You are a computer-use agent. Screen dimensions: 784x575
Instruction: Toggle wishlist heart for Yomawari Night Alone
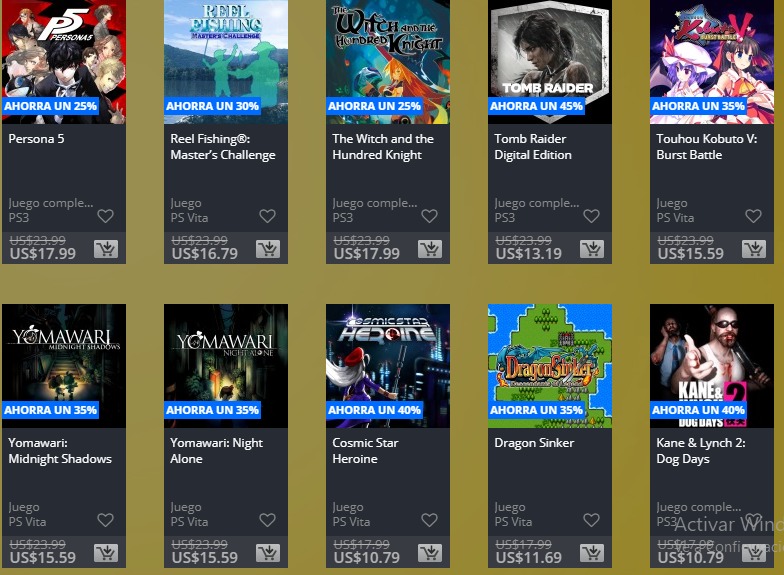[268, 520]
